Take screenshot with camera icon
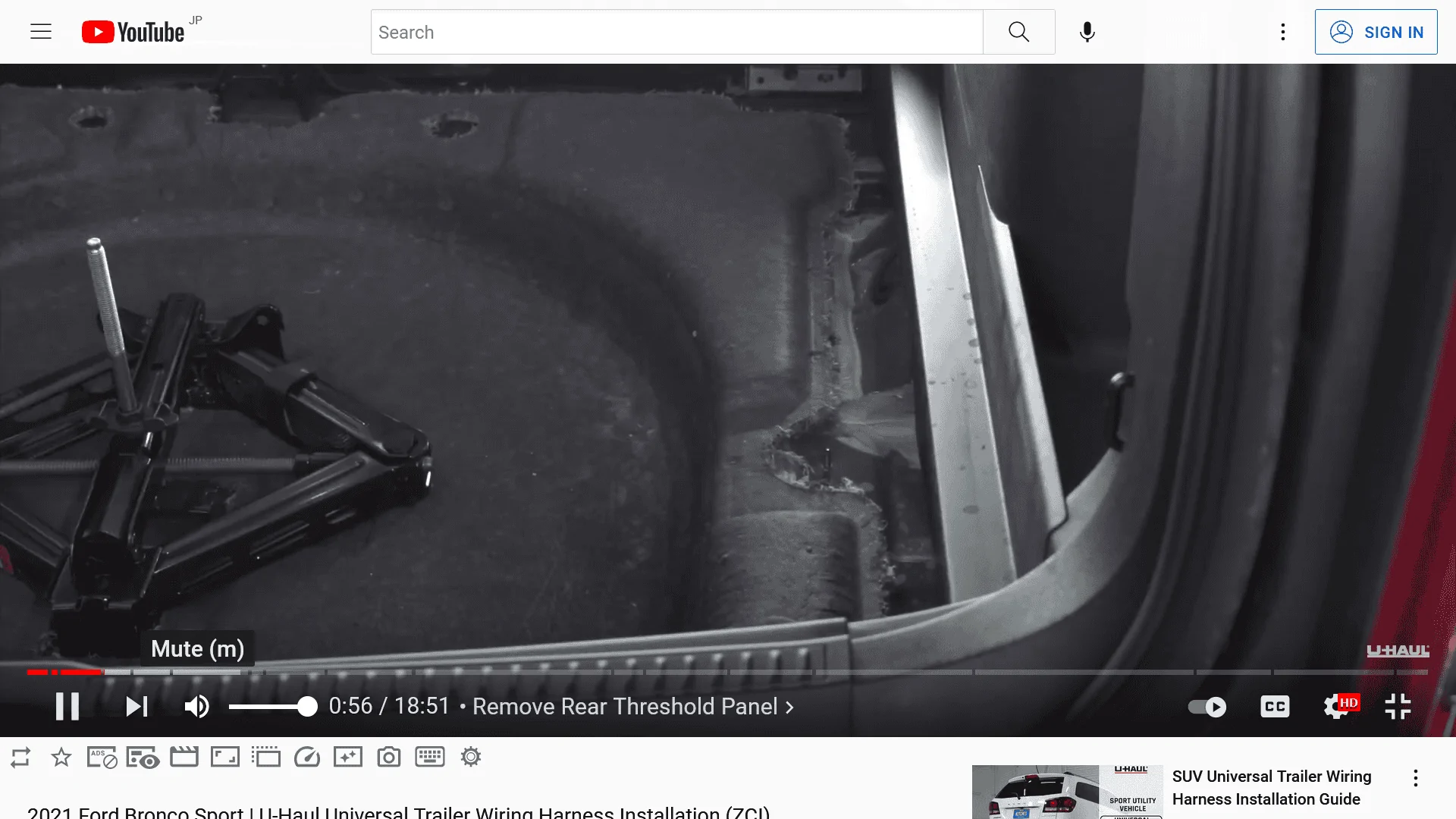Viewport: 1456px width, 819px height. (389, 757)
